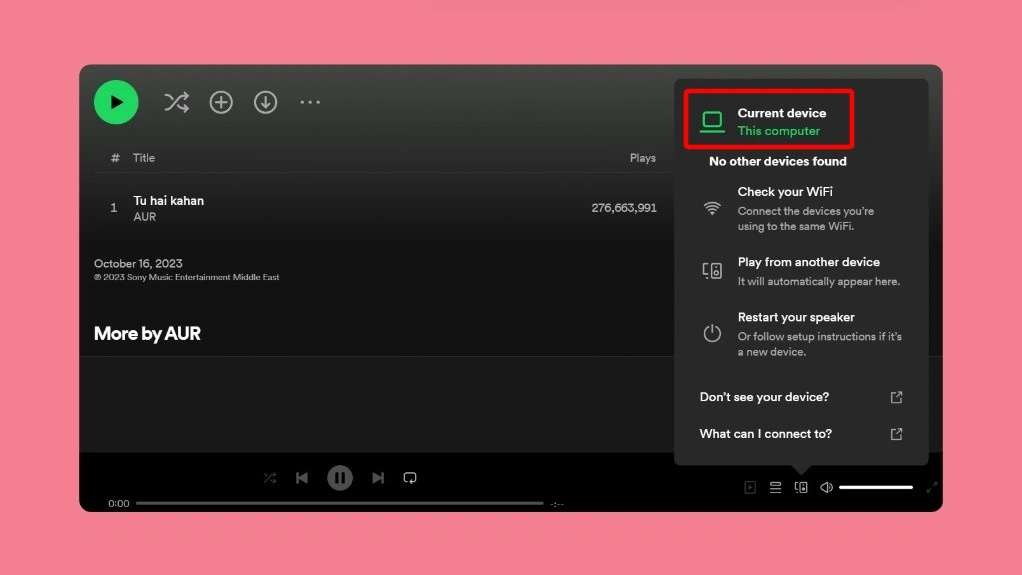
Task: Click the WiFi icon in device panel
Action: click(712, 209)
